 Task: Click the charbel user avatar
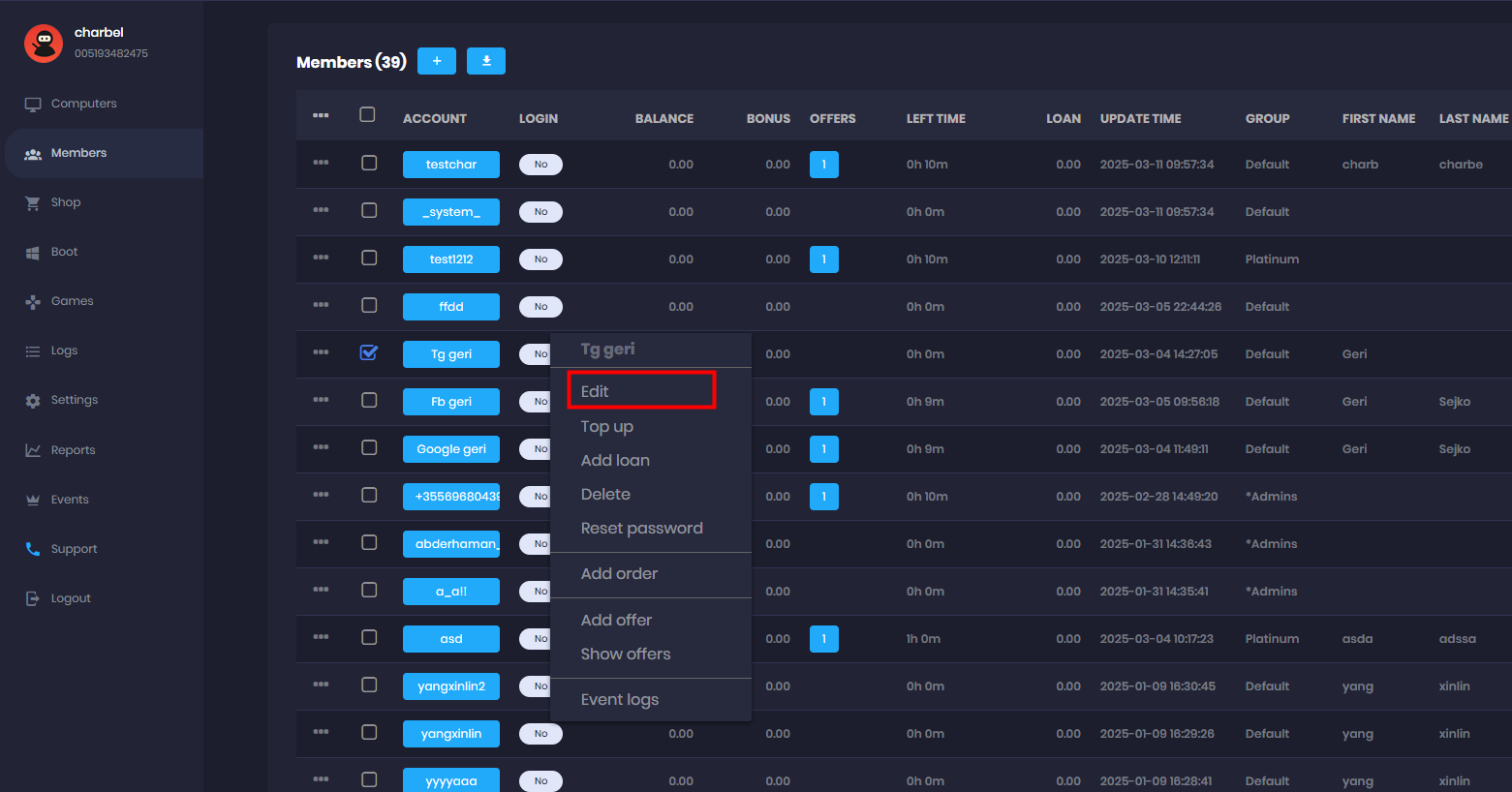[44, 43]
